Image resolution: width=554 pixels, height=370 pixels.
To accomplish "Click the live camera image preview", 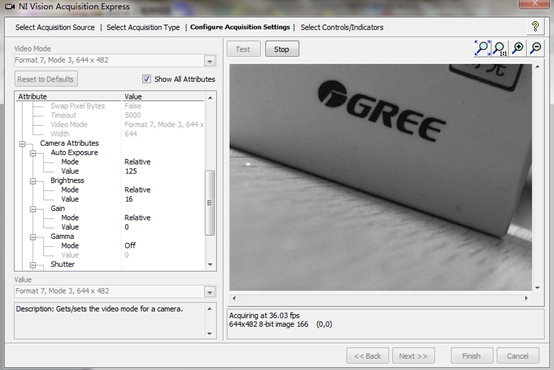I will point(381,177).
